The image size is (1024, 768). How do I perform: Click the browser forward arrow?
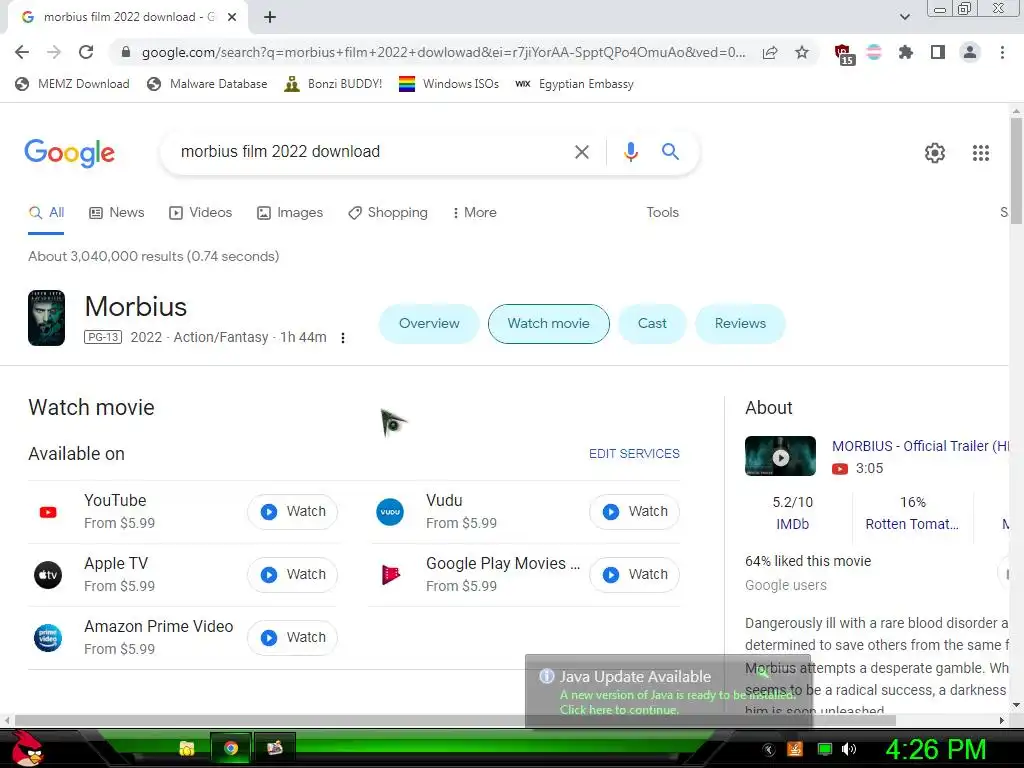coord(54,52)
